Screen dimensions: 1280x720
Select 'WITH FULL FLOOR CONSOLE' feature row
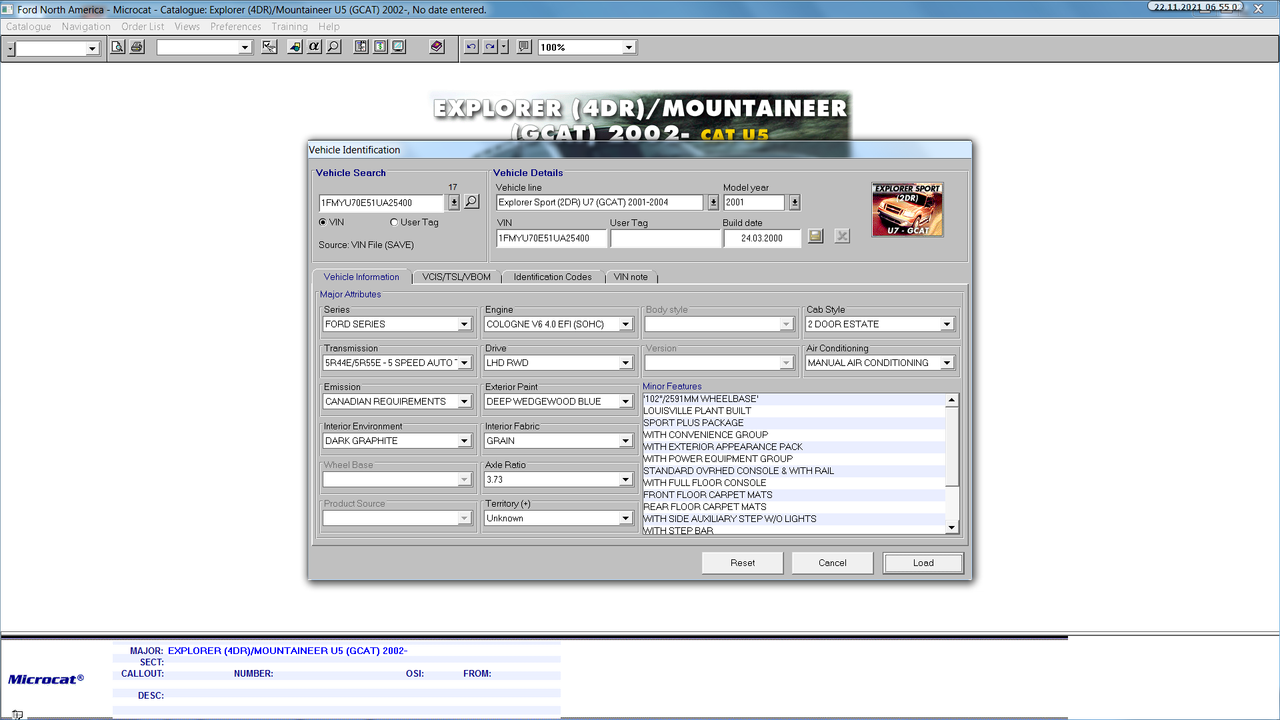(x=794, y=483)
